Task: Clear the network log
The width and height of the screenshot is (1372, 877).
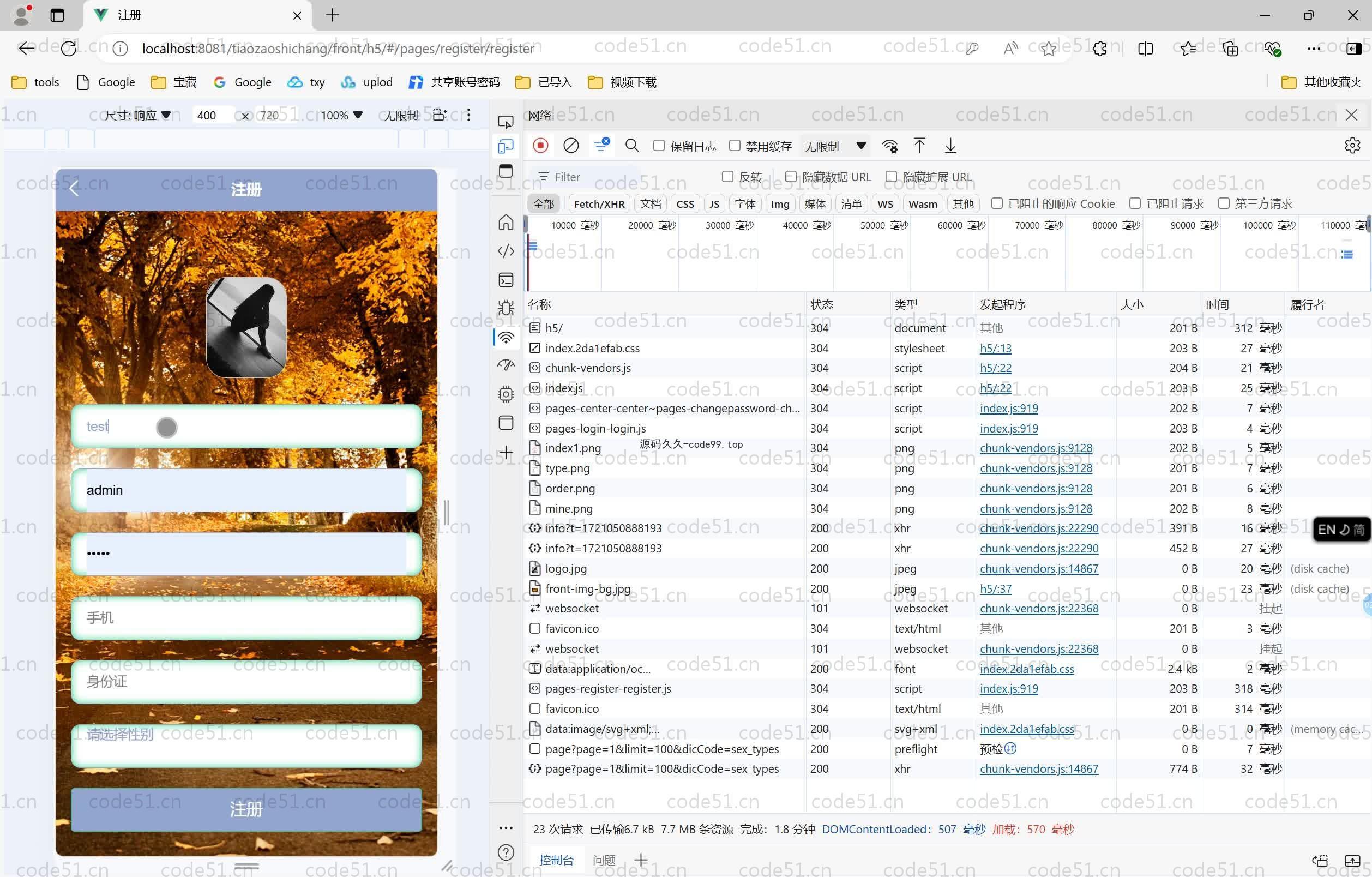Action: point(570,146)
